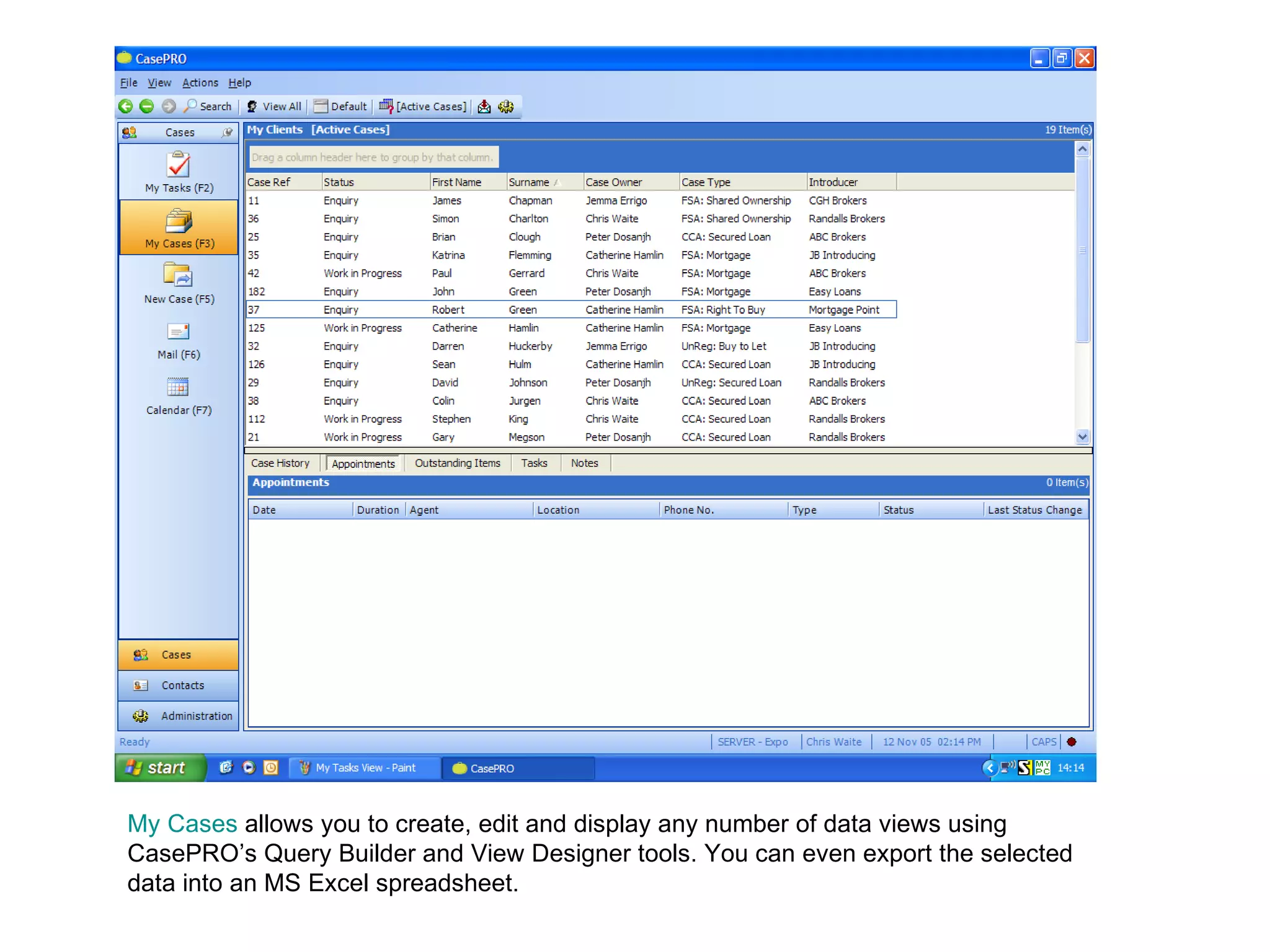
Task: Click the pin icon in the Cases panel header
Action: pos(228,132)
